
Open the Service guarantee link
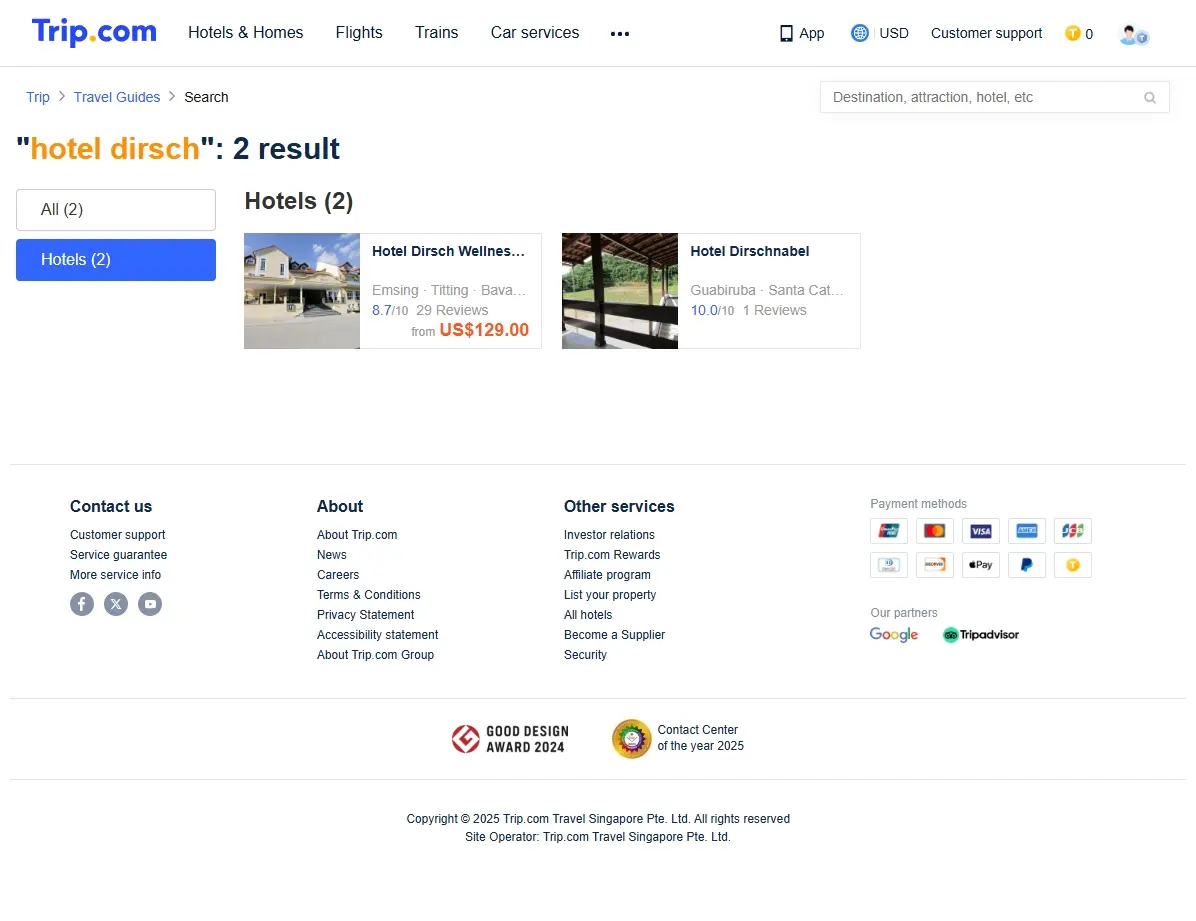(x=118, y=555)
